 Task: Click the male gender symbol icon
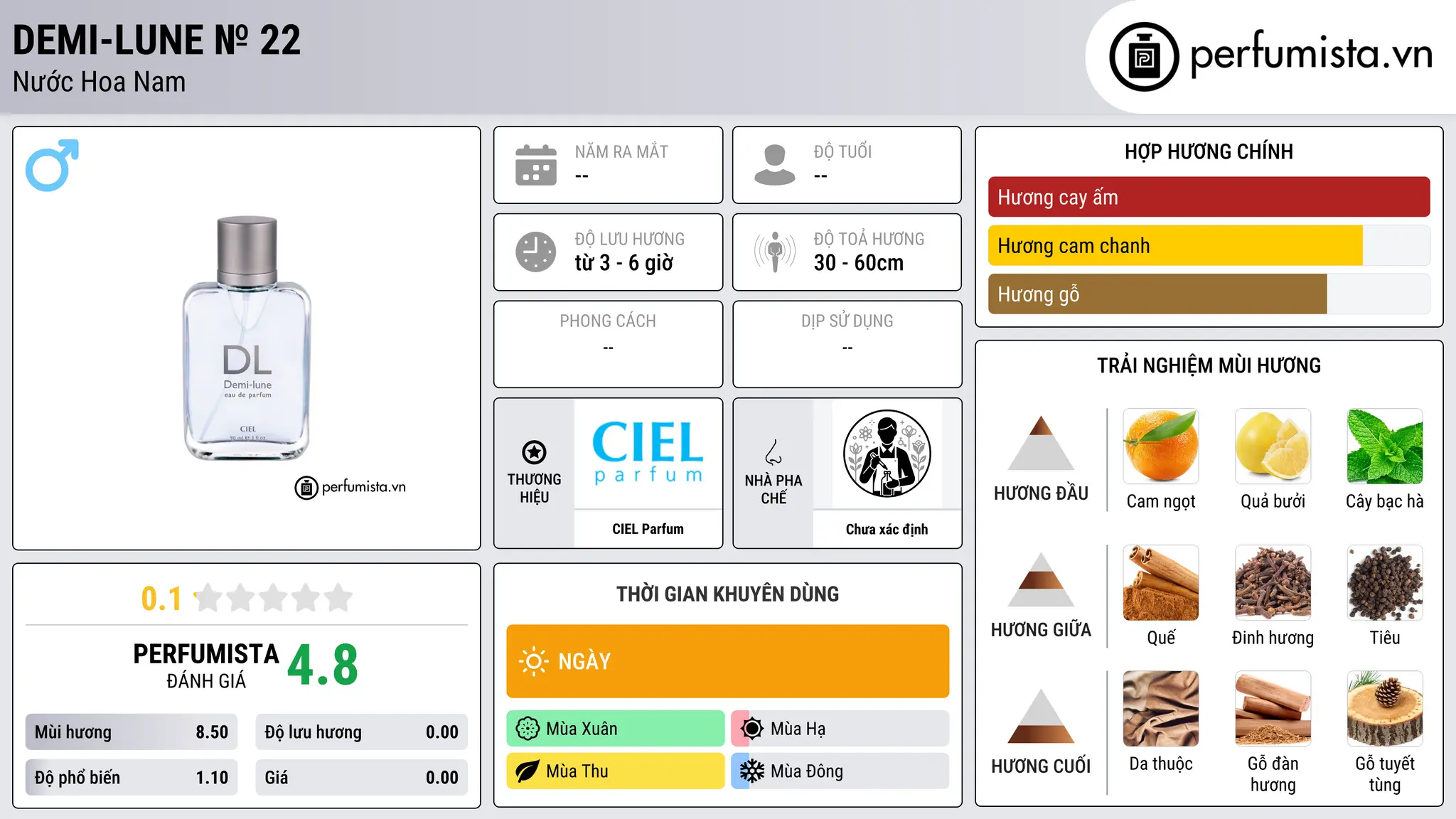52,165
